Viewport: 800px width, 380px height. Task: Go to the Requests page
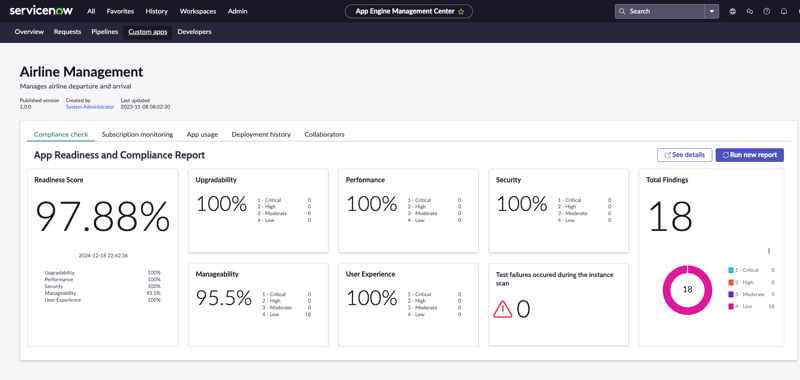pos(67,32)
